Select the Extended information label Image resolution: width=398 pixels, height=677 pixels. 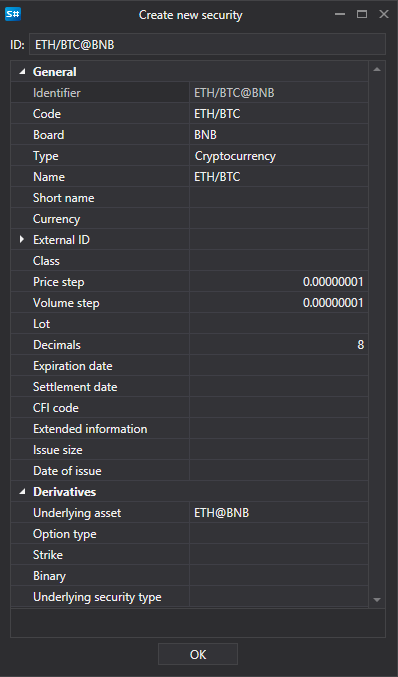pyautogui.click(x=90, y=429)
